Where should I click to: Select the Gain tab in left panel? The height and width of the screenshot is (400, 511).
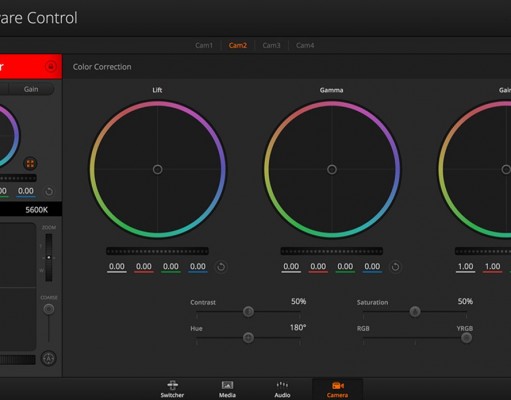point(31,89)
